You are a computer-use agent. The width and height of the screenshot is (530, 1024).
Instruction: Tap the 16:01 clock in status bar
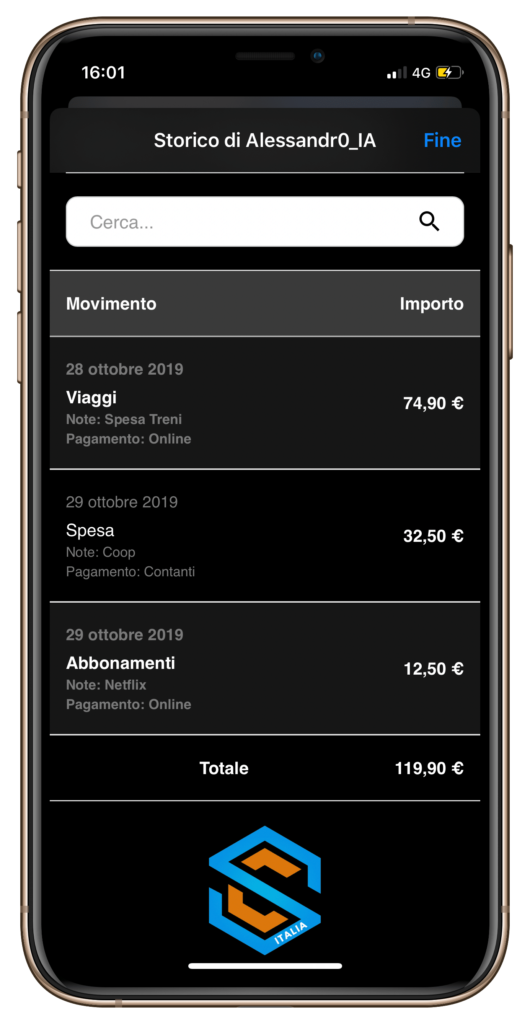103,72
